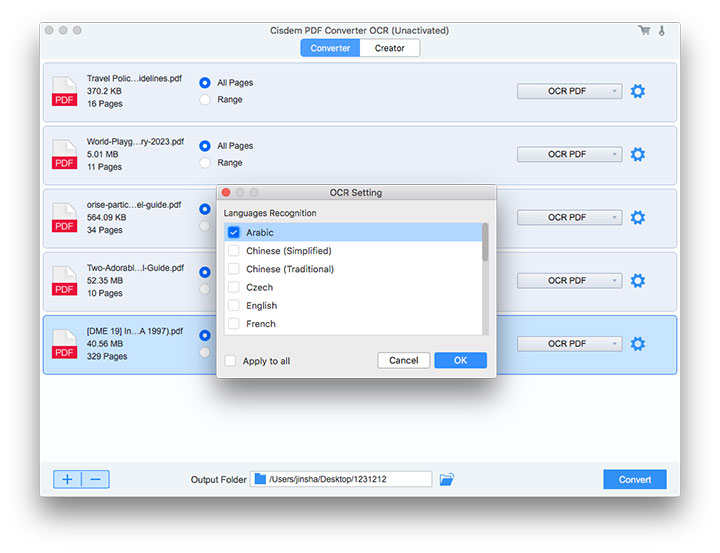720x553 pixels.
Task: Open settings gear for Travel Policy PDF
Action: click(637, 91)
